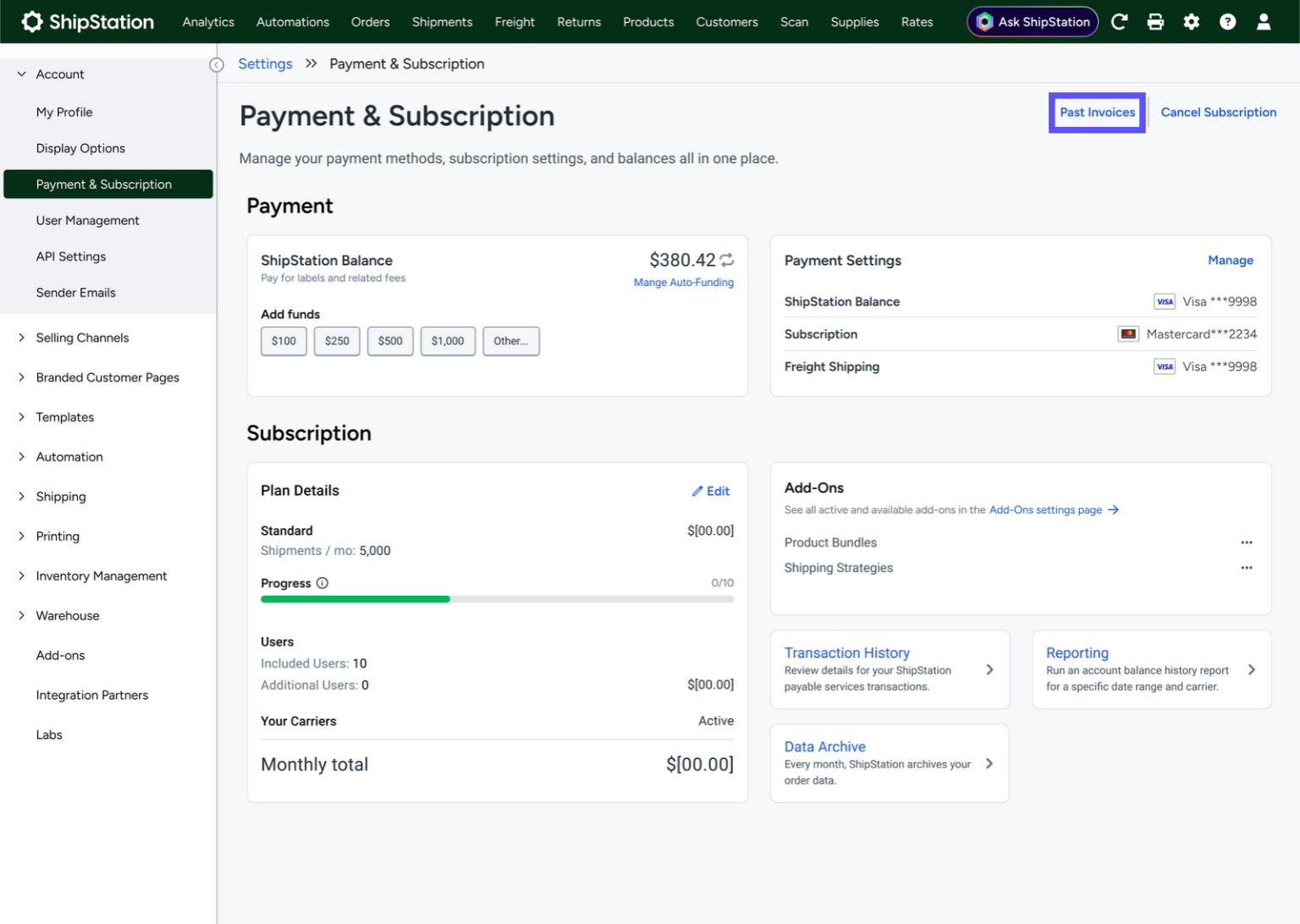The width and height of the screenshot is (1300, 924).
Task: Expand Automation section in sidebar
Action: coord(22,457)
